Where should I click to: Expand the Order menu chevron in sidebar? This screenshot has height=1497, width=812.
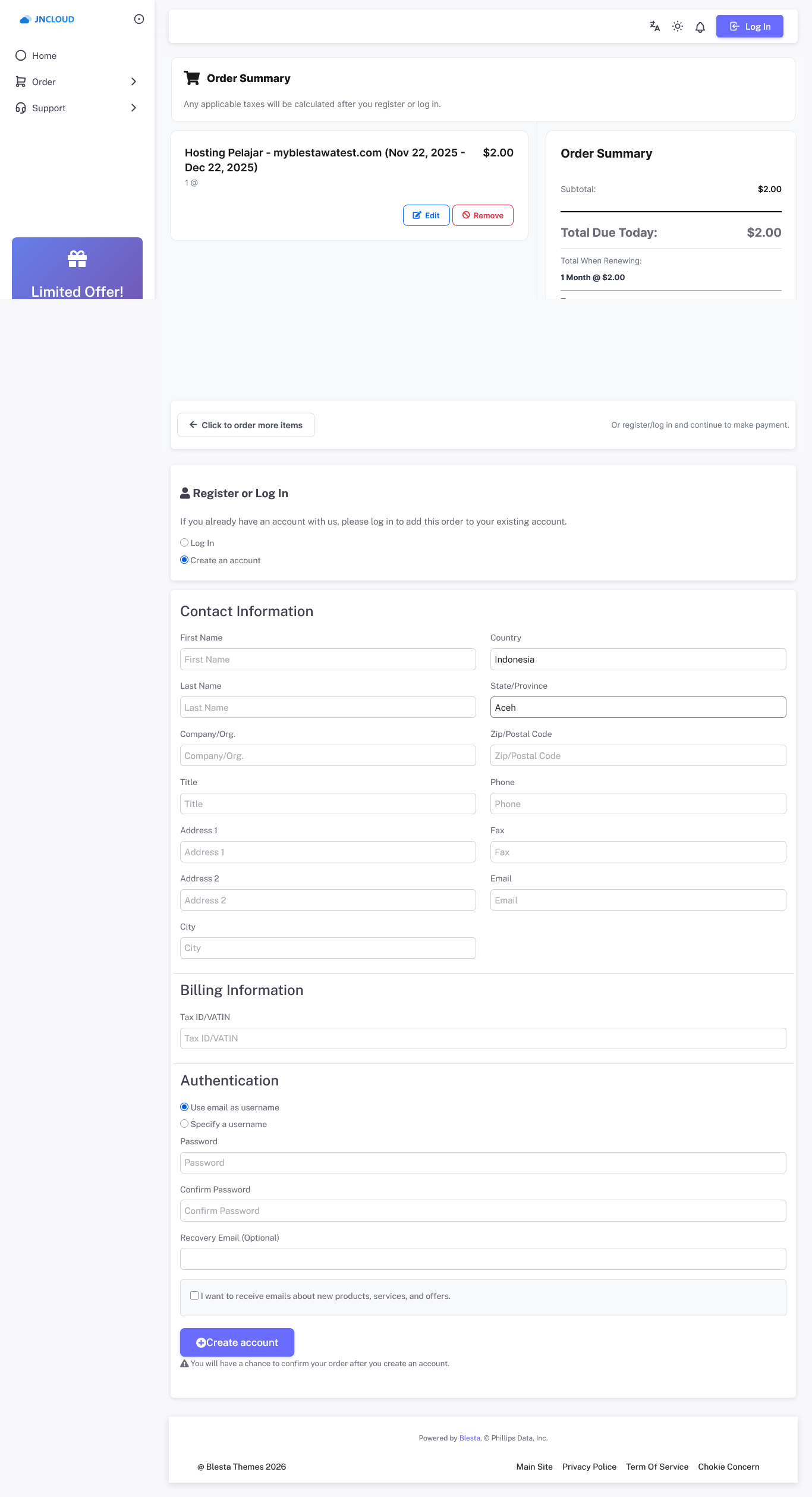tap(134, 81)
